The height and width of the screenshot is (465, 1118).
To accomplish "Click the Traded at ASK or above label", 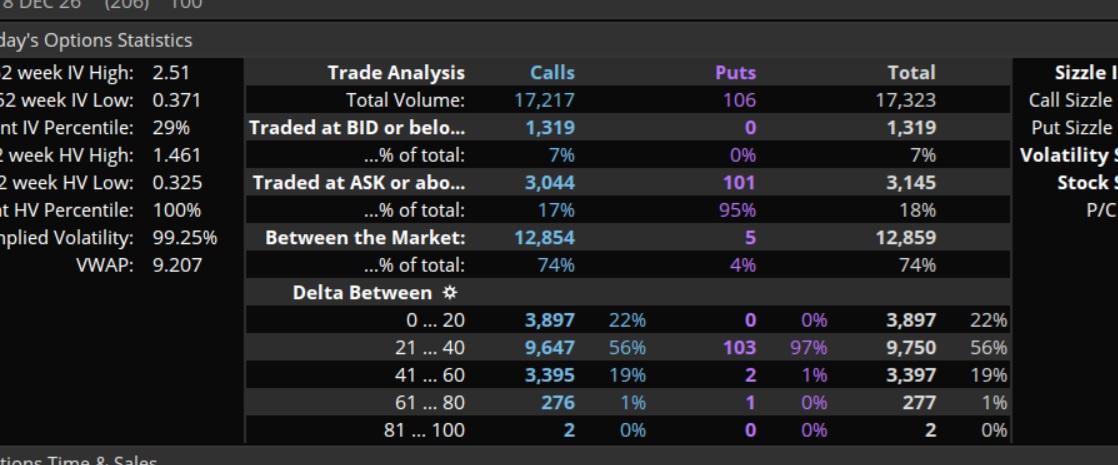I will [x=359, y=183].
